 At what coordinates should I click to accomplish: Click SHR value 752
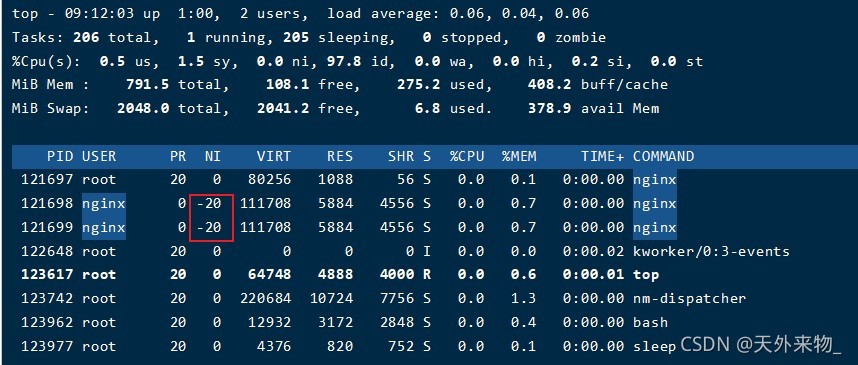401,346
